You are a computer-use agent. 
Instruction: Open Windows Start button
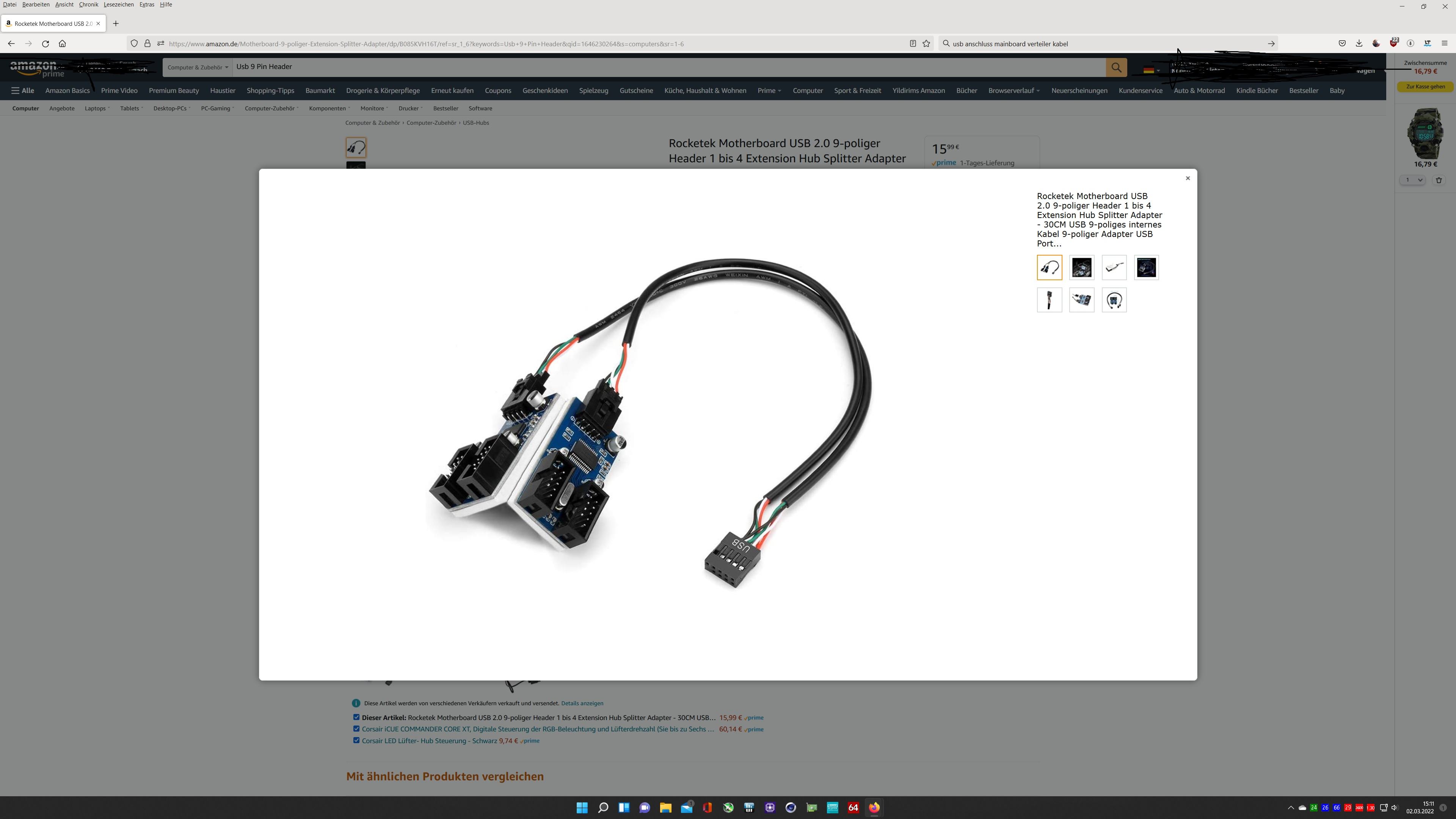[582, 807]
